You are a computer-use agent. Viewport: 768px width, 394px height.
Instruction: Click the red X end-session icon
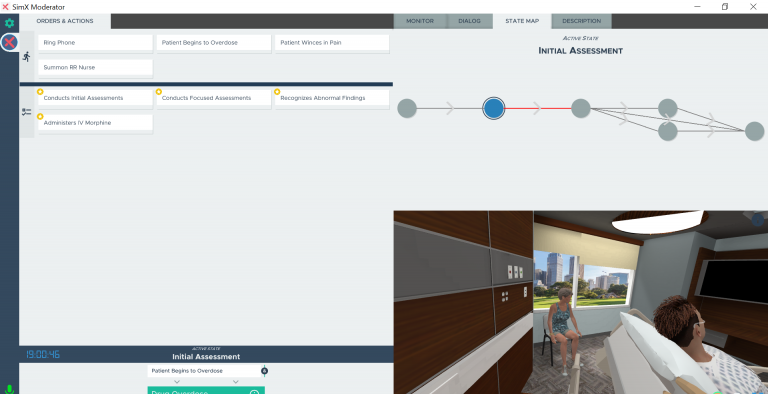[9, 42]
